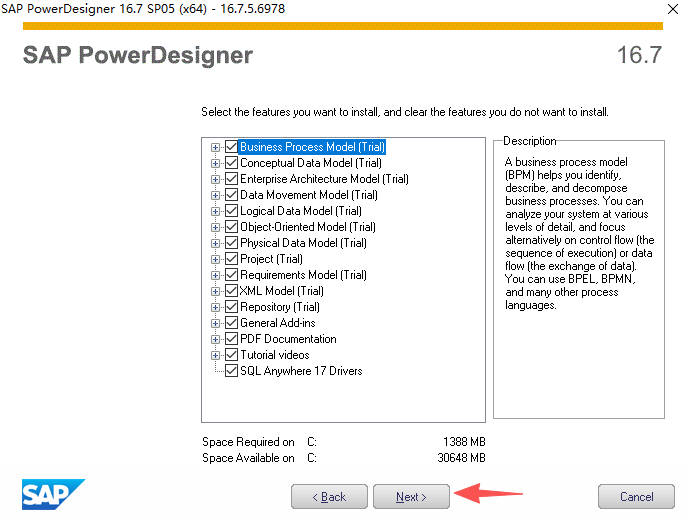Select the Physical Data Model (Trial) label
The height and width of the screenshot is (517, 688).
[x=303, y=243]
